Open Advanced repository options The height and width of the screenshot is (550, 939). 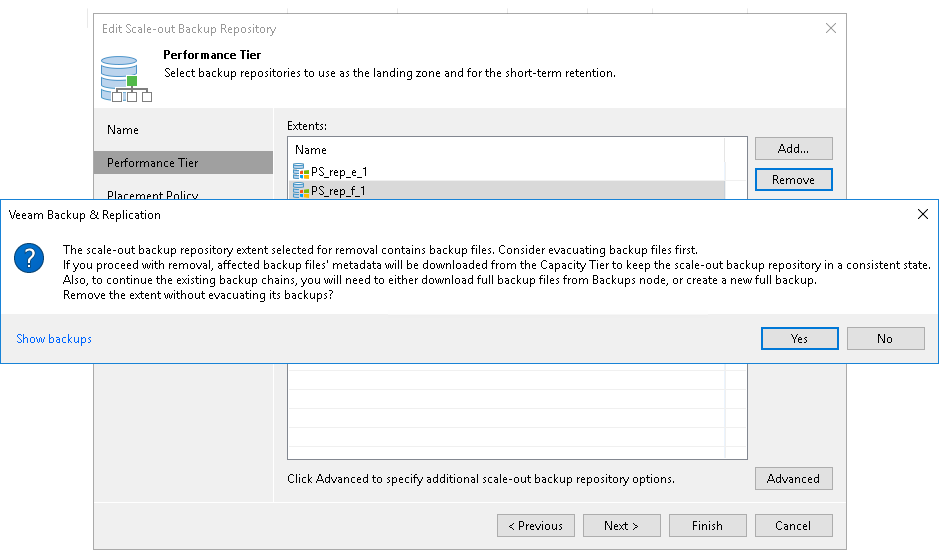[793, 479]
